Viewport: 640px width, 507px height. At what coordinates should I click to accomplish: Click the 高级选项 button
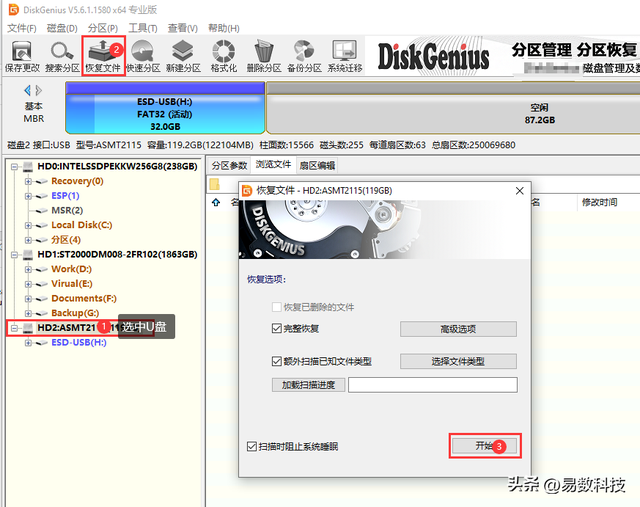[458, 329]
